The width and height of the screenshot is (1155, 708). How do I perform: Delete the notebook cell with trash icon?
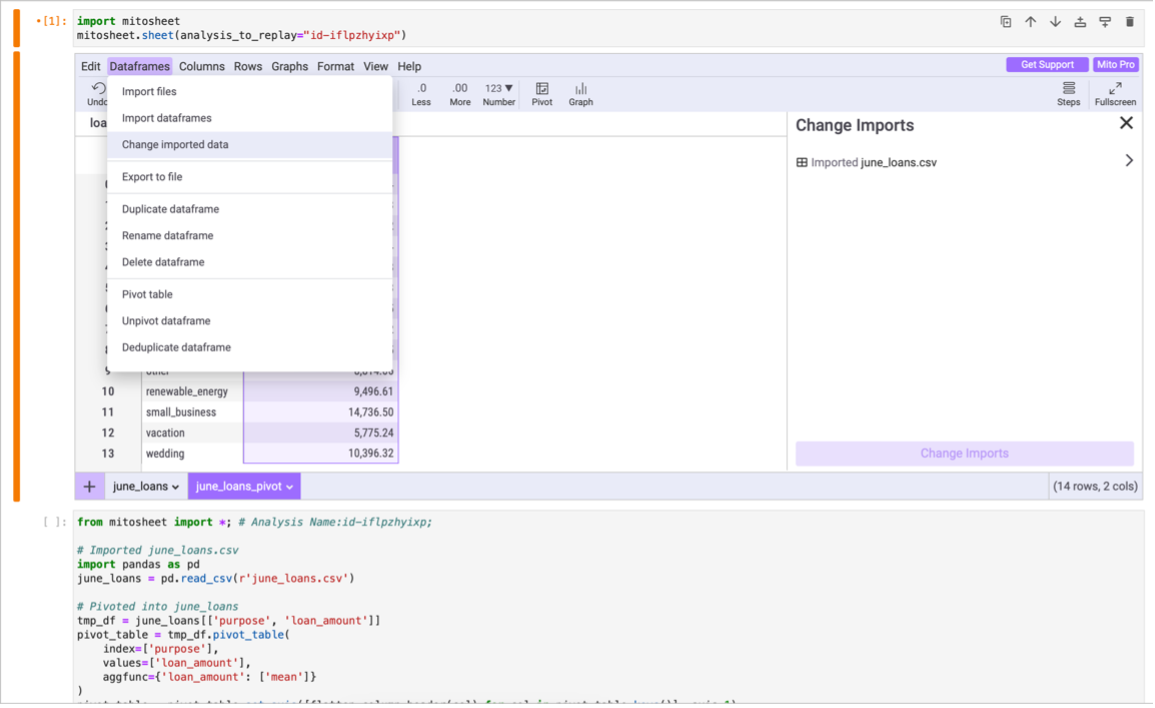[1130, 22]
